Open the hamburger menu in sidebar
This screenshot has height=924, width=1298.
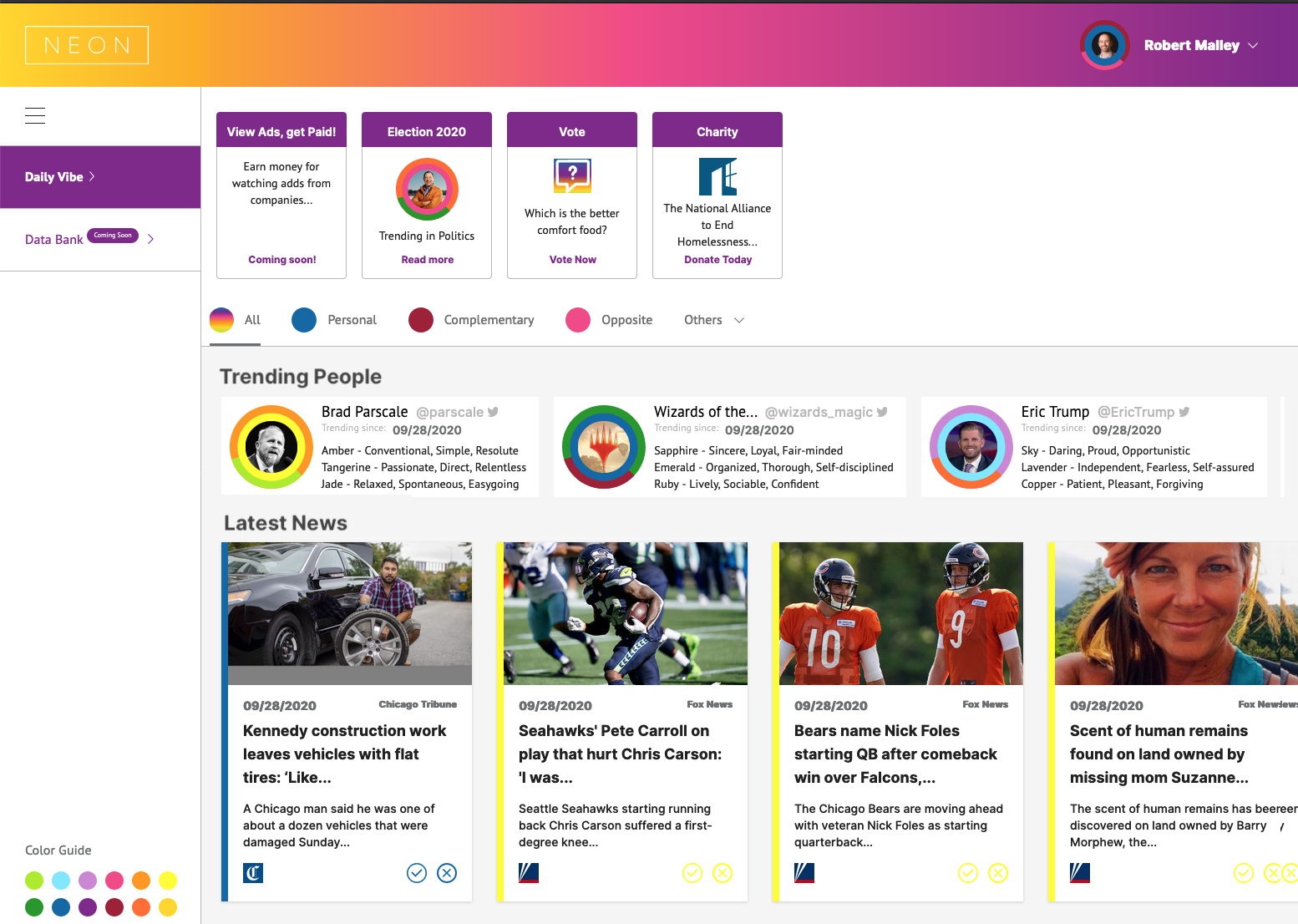click(x=35, y=115)
